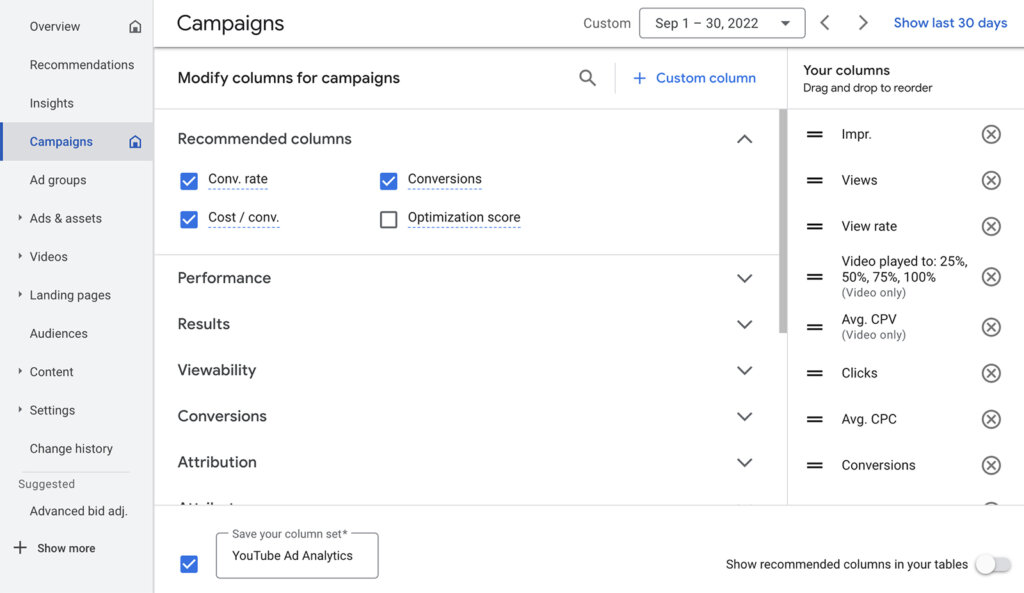Remove the Views column from Your columns
Image resolution: width=1024 pixels, height=593 pixels.
(x=991, y=180)
